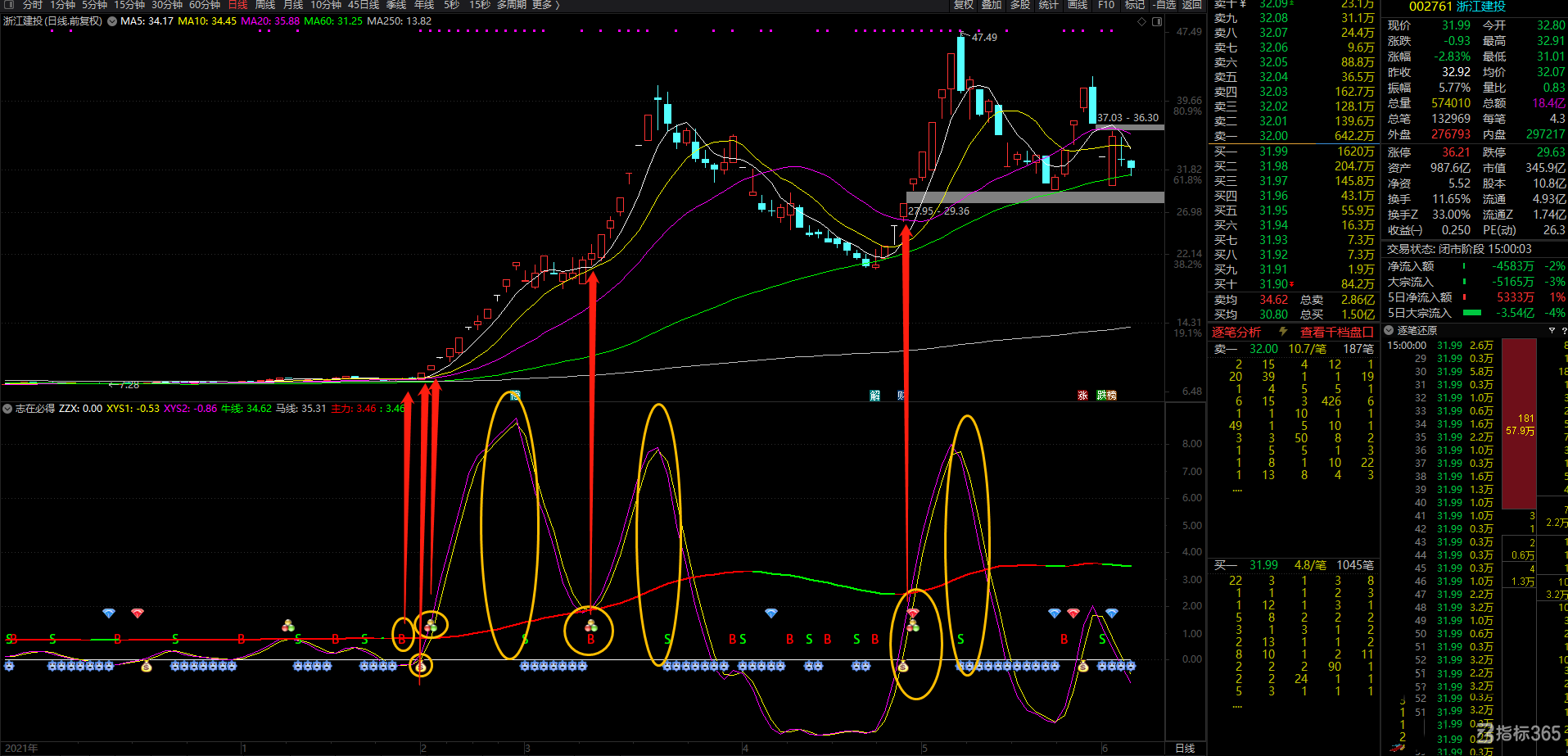The height and width of the screenshot is (756, 1568).
Task: Click the 统计 button
Action: click(1049, 5)
